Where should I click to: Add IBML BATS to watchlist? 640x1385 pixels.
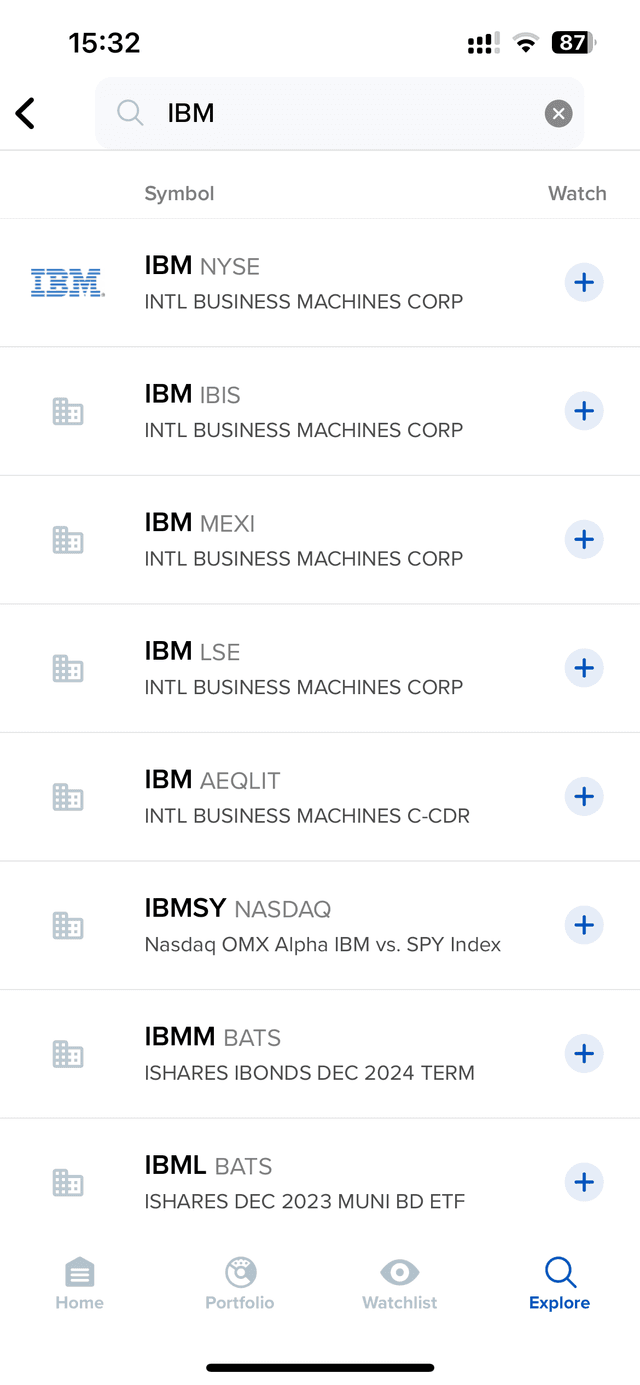point(584,1182)
